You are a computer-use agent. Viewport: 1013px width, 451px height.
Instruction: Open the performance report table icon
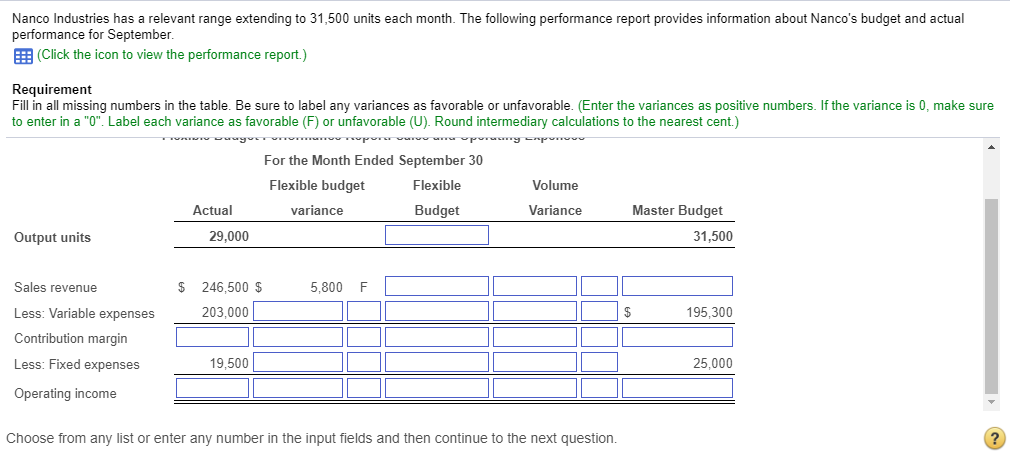click(x=22, y=56)
